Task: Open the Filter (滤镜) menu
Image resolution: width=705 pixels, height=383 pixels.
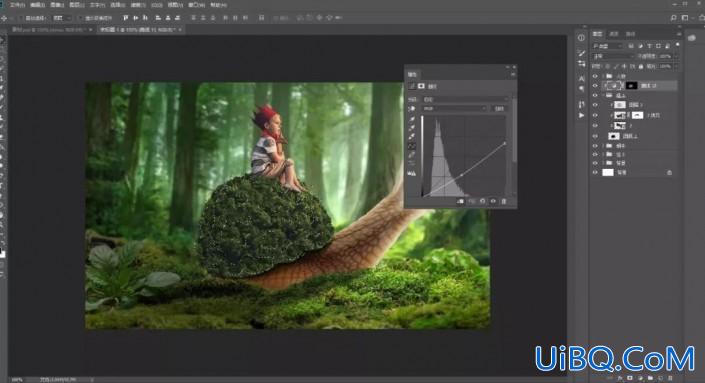Action: point(138,5)
